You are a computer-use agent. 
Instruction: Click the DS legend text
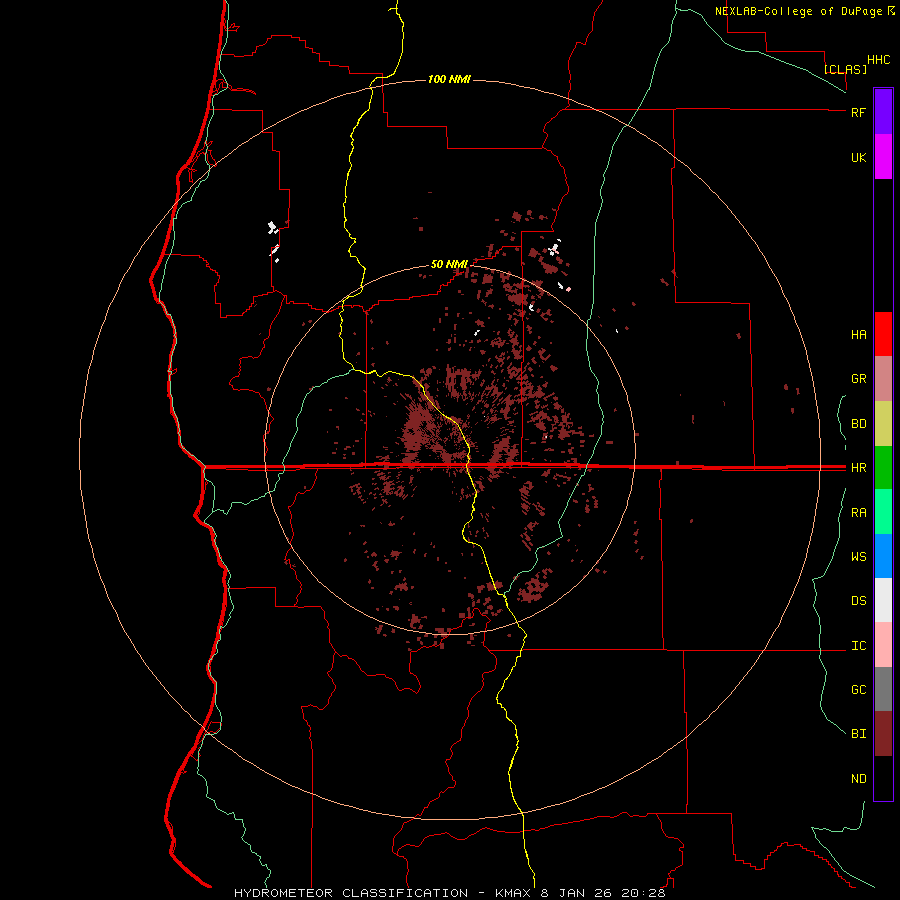click(858, 601)
